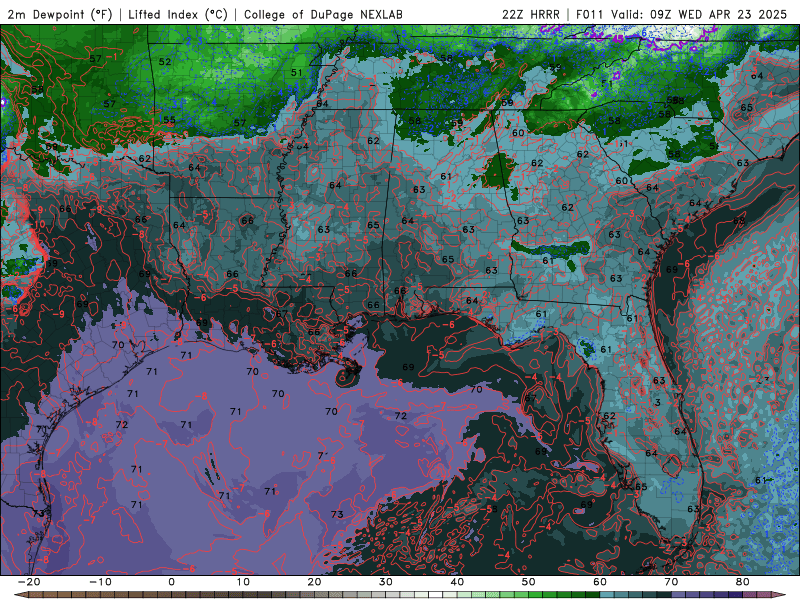Click the '-10' label on the color scale
This screenshot has width=800, height=600.
point(100,582)
